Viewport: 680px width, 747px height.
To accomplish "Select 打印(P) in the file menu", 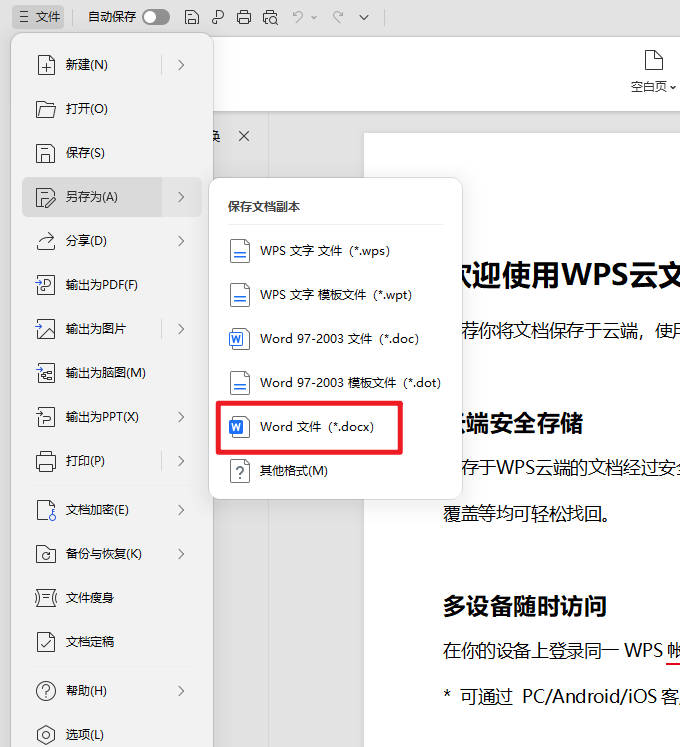I will pos(92,461).
